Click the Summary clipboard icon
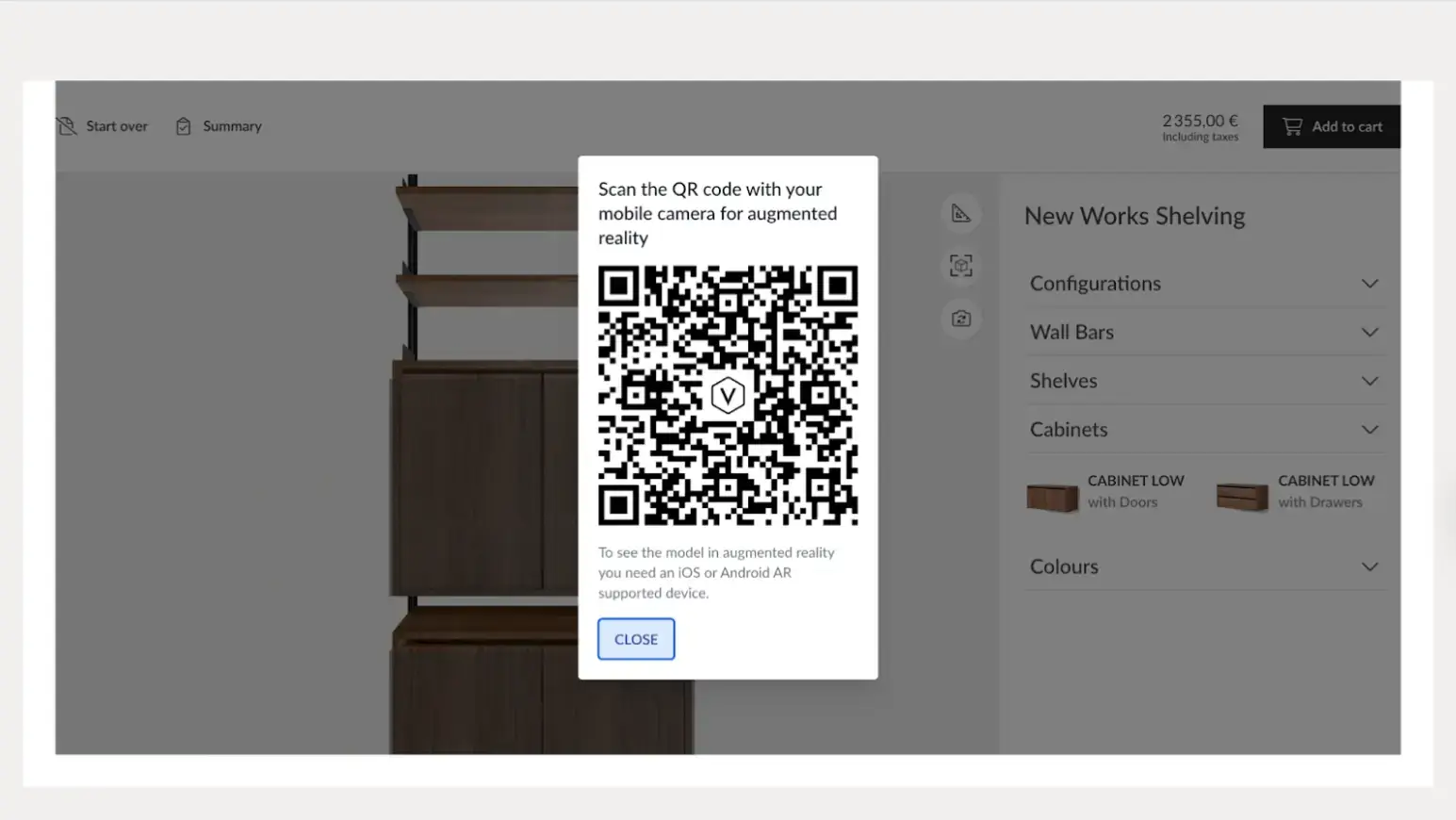Image resolution: width=1456 pixels, height=820 pixels. tap(184, 126)
